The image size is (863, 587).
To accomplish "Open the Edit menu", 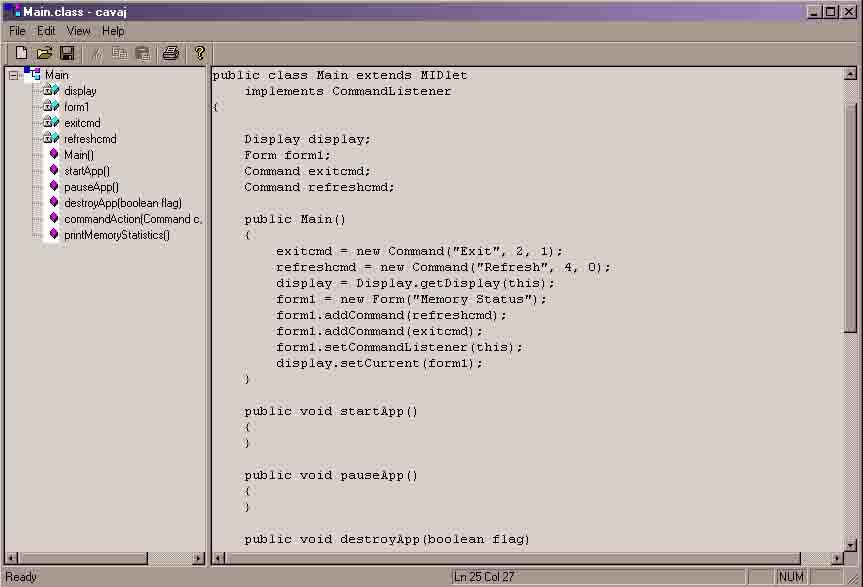I will pyautogui.click(x=46, y=31).
